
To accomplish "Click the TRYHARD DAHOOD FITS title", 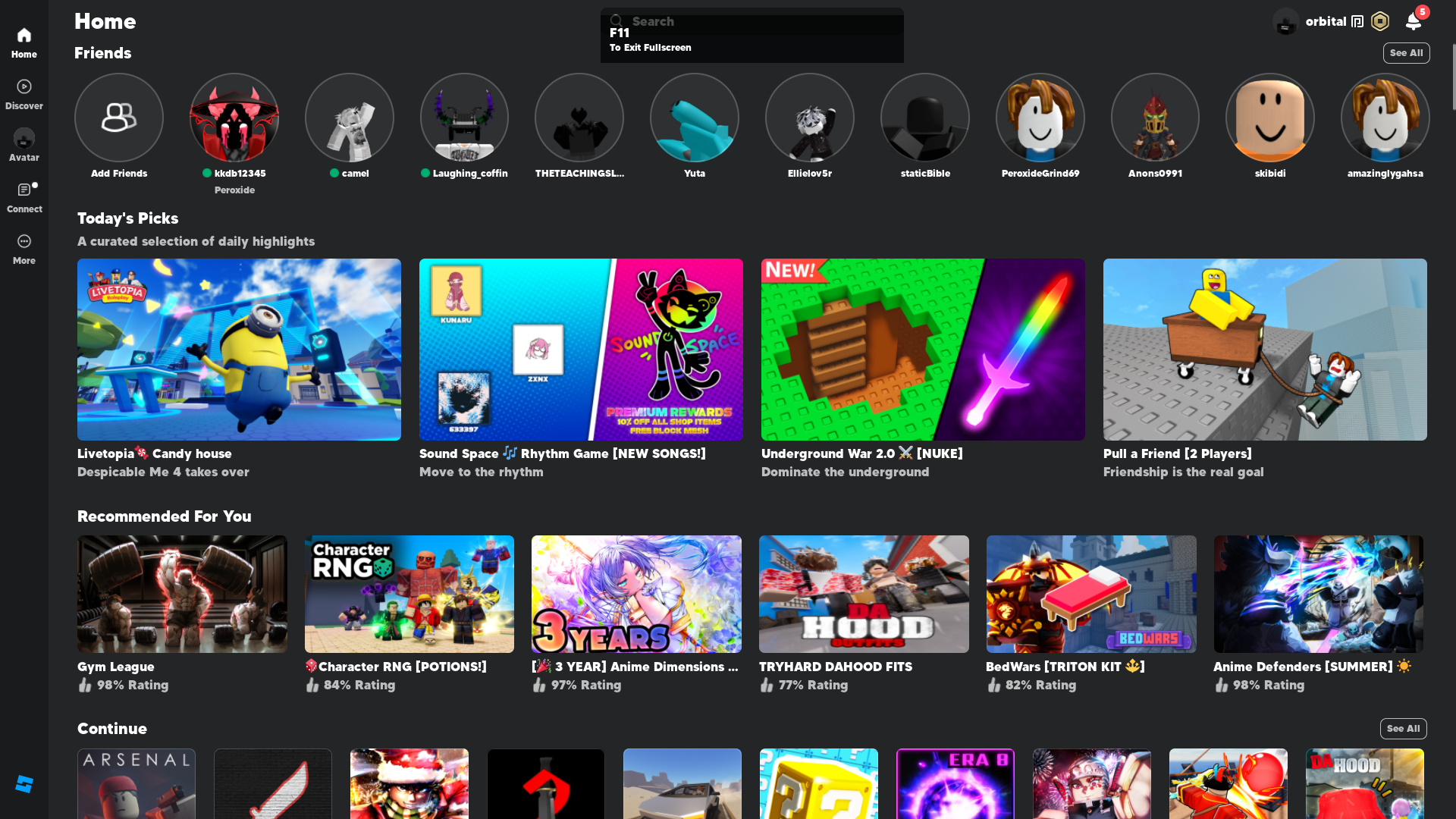I will click(x=836, y=667).
